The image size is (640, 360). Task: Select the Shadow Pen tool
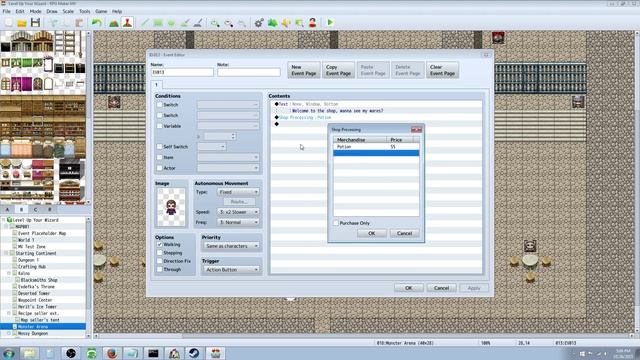click(198, 23)
